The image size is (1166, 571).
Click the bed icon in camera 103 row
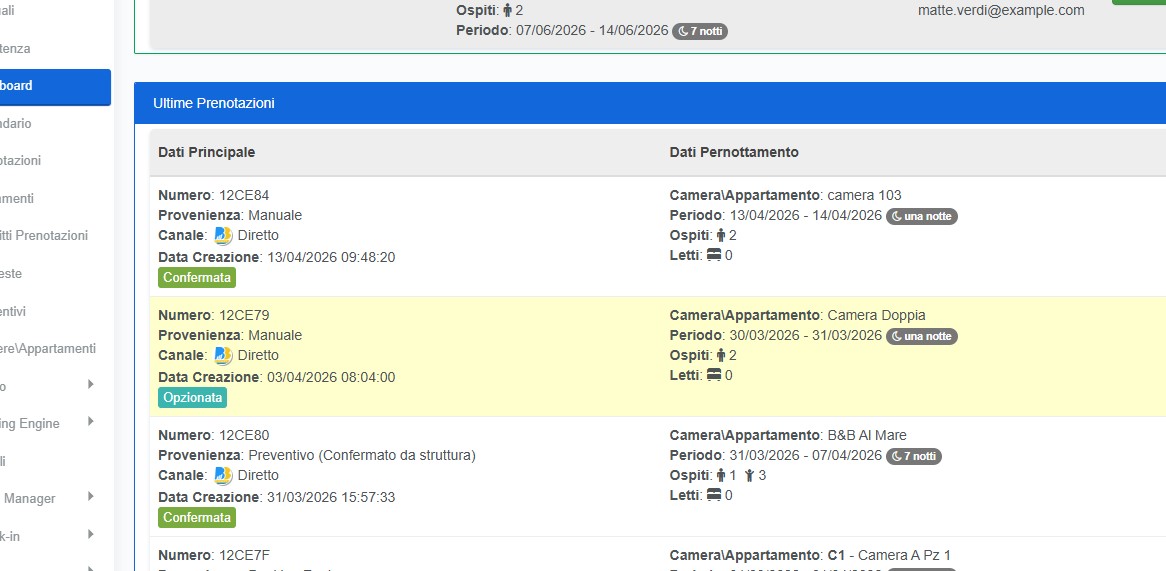(714, 256)
